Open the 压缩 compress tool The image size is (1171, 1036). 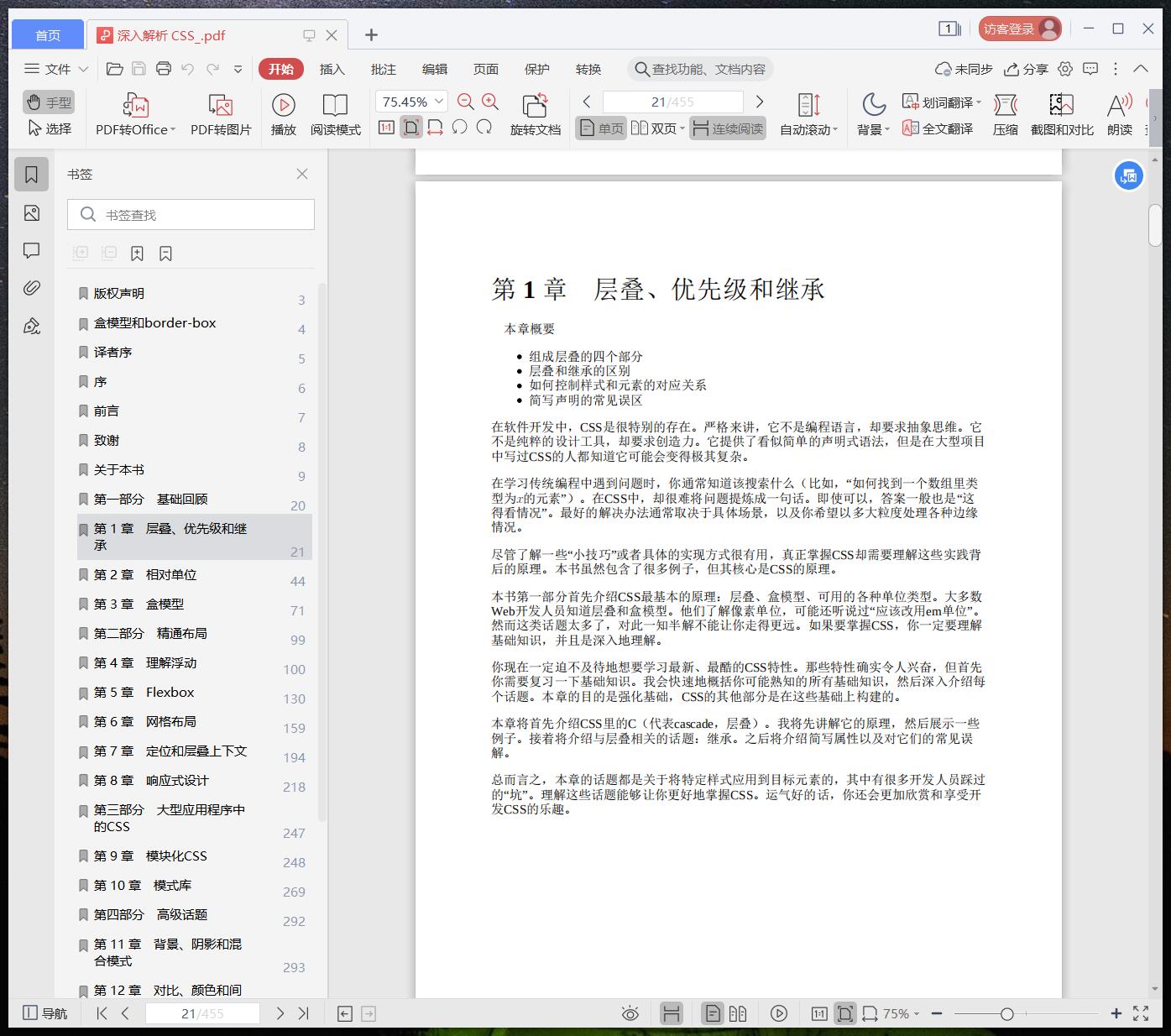[1005, 115]
